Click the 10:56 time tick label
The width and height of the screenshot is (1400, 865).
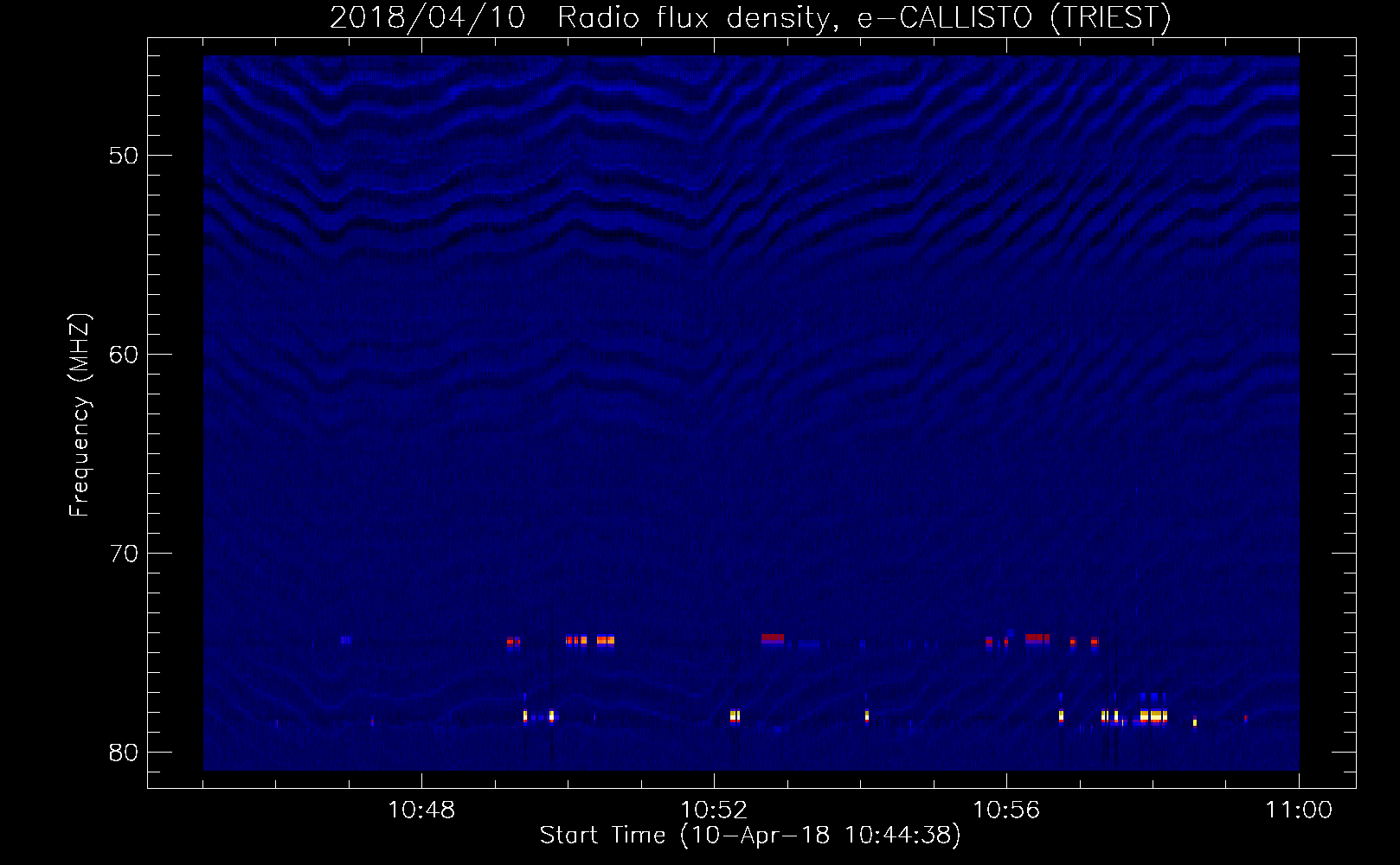click(x=1006, y=811)
